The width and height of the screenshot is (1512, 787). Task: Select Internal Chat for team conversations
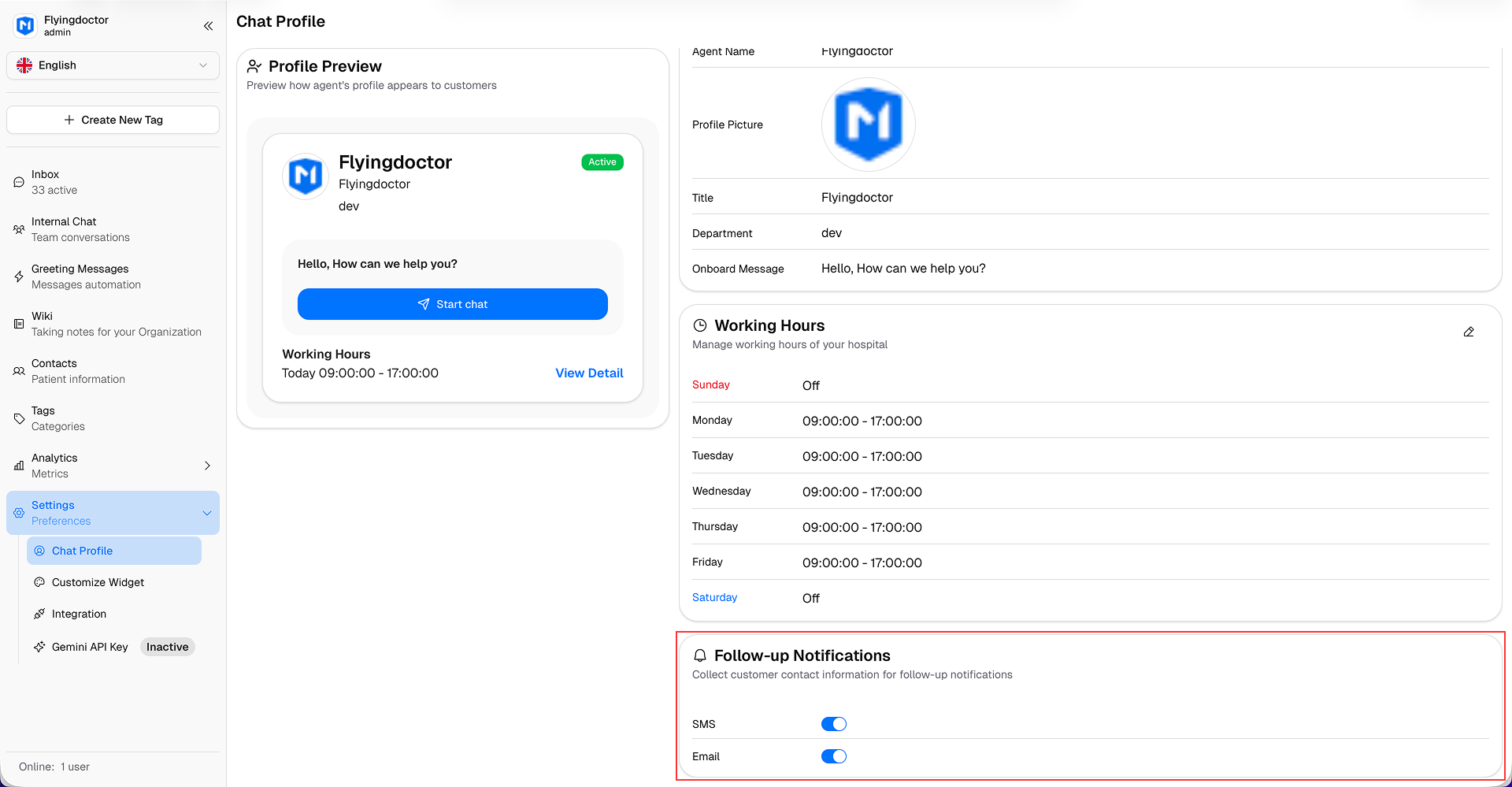(63, 228)
